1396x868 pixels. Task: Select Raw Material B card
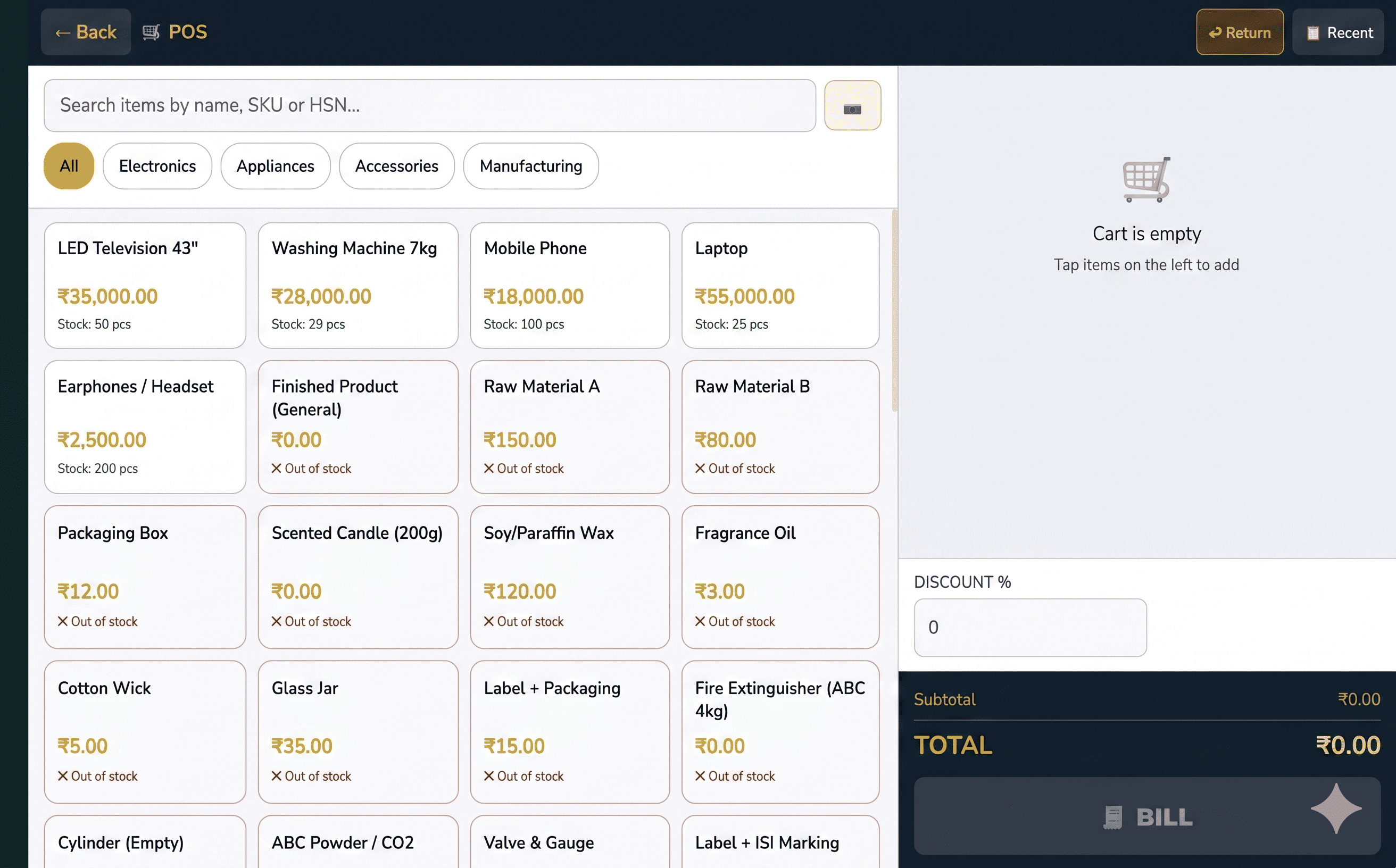(x=780, y=427)
